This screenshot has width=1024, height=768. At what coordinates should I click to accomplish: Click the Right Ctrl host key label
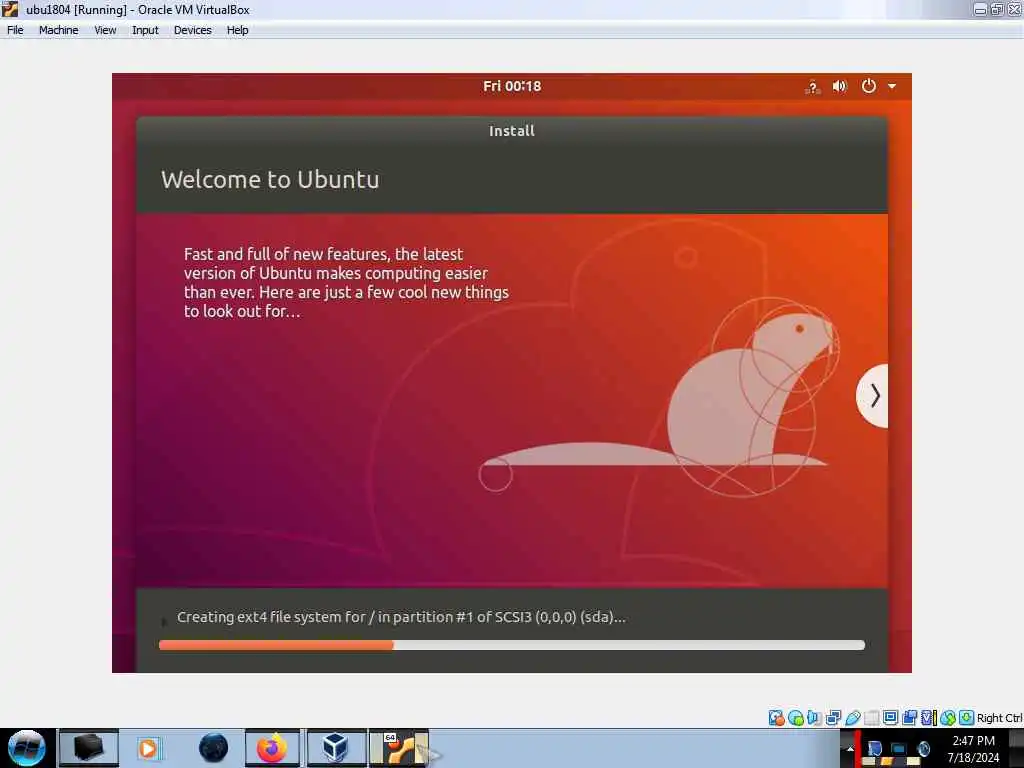(x=1000, y=718)
